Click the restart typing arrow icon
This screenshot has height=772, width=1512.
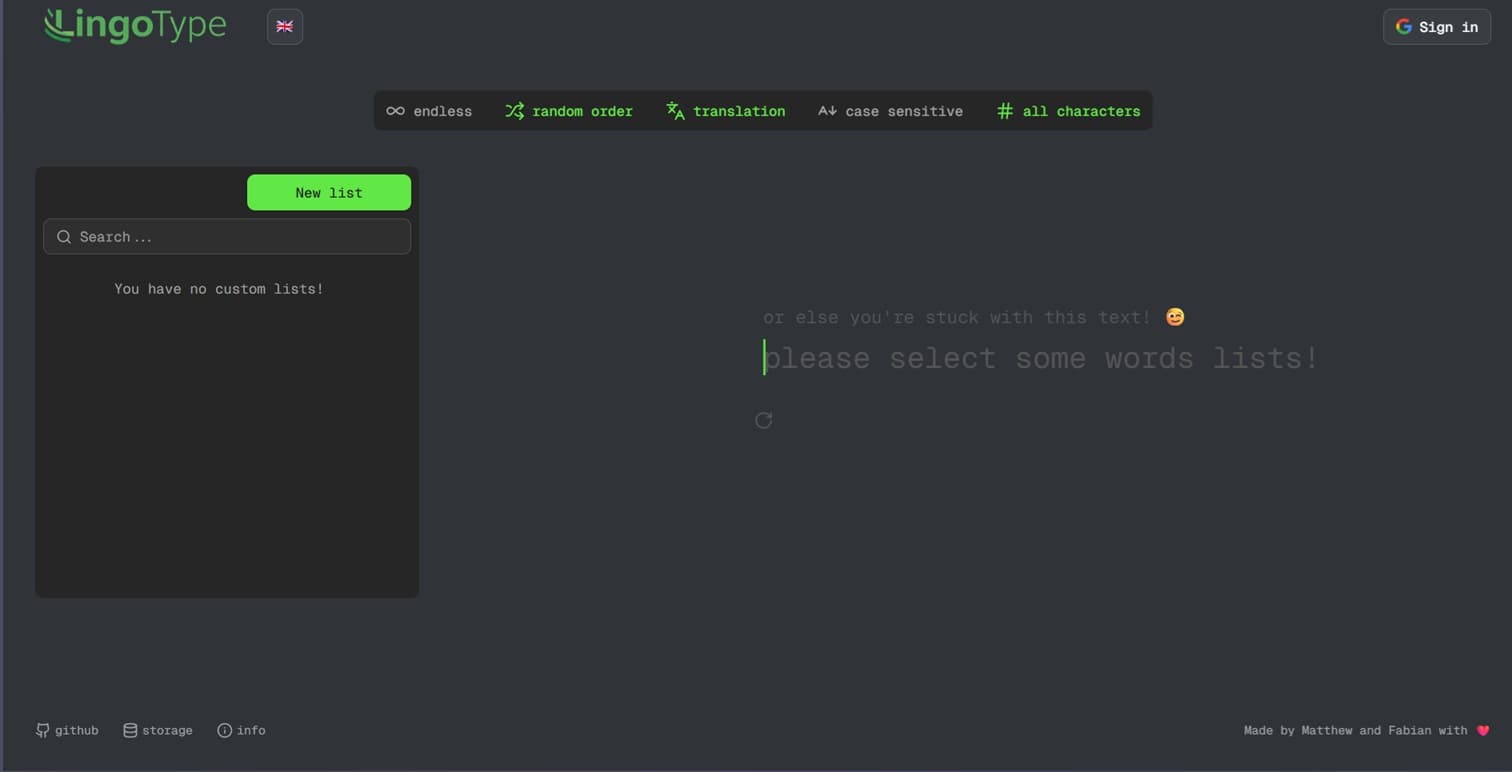(763, 420)
